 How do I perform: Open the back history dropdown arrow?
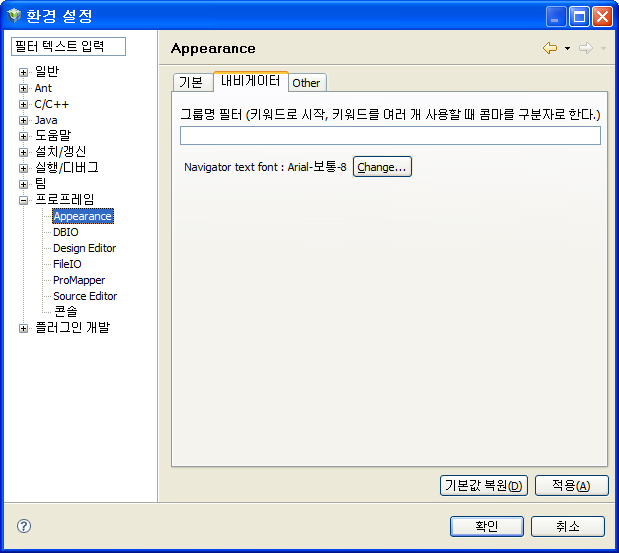click(x=567, y=48)
